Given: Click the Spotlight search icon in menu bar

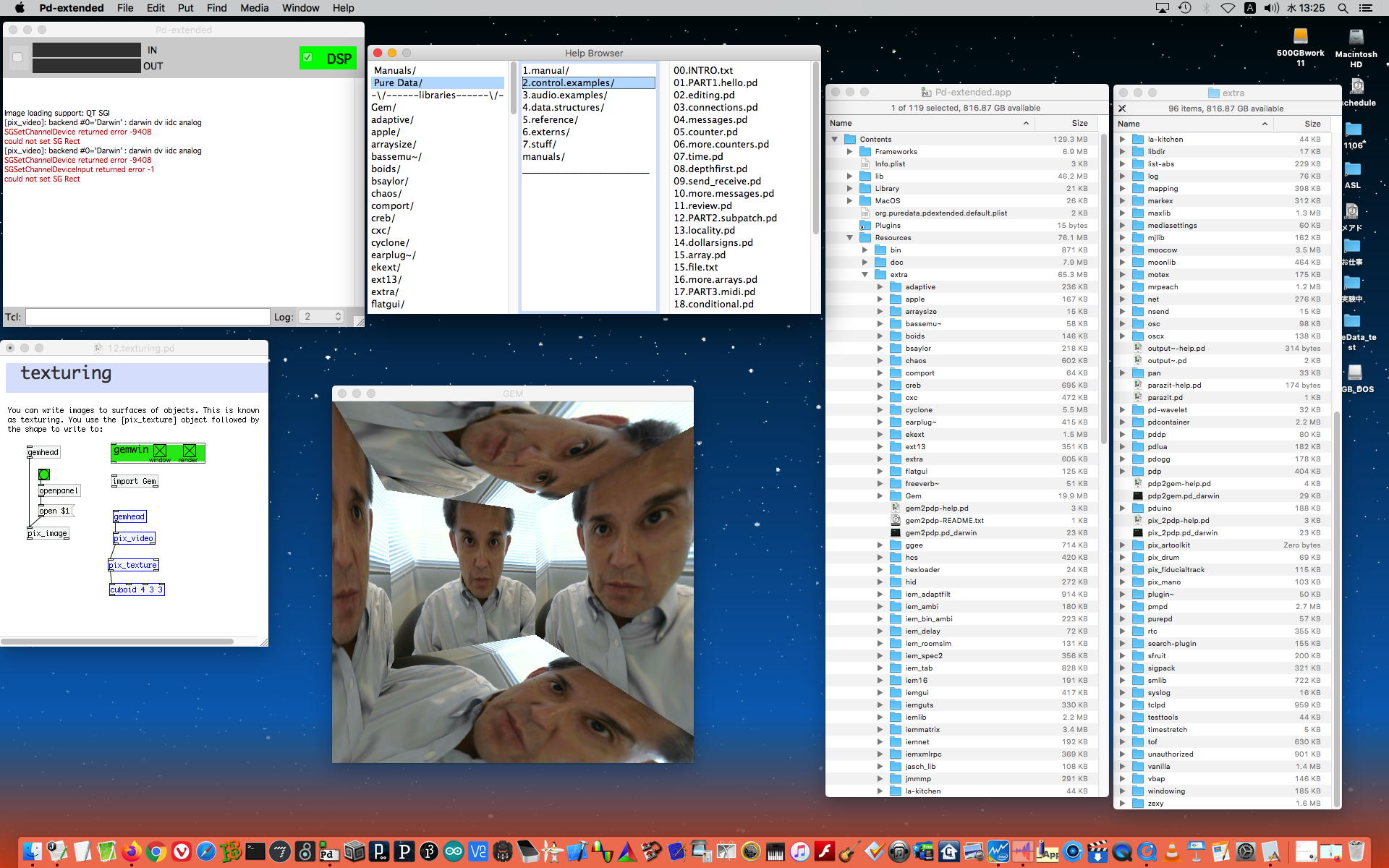Looking at the screenshot, I should (1343, 8).
